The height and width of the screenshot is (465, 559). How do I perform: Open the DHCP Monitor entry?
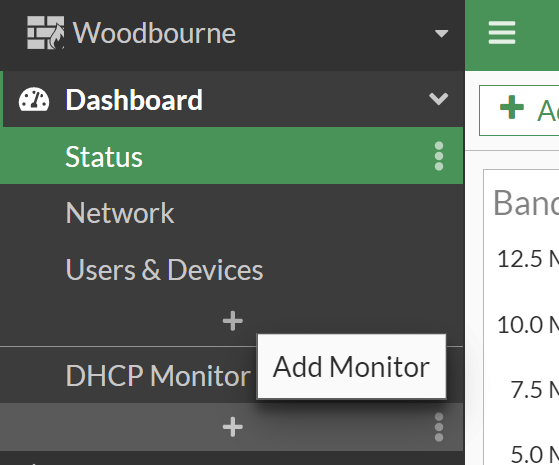pos(158,375)
